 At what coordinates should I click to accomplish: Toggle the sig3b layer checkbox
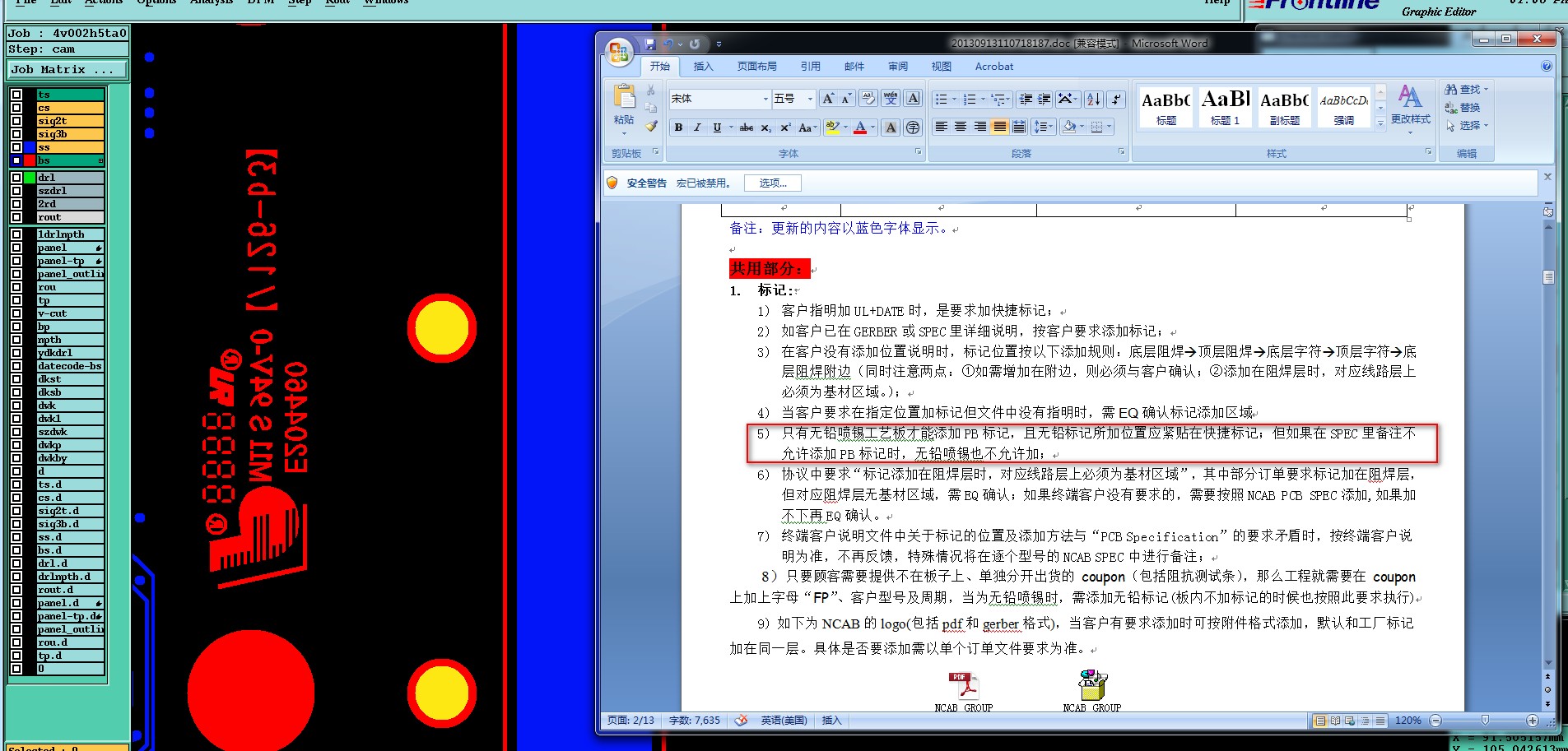16,134
